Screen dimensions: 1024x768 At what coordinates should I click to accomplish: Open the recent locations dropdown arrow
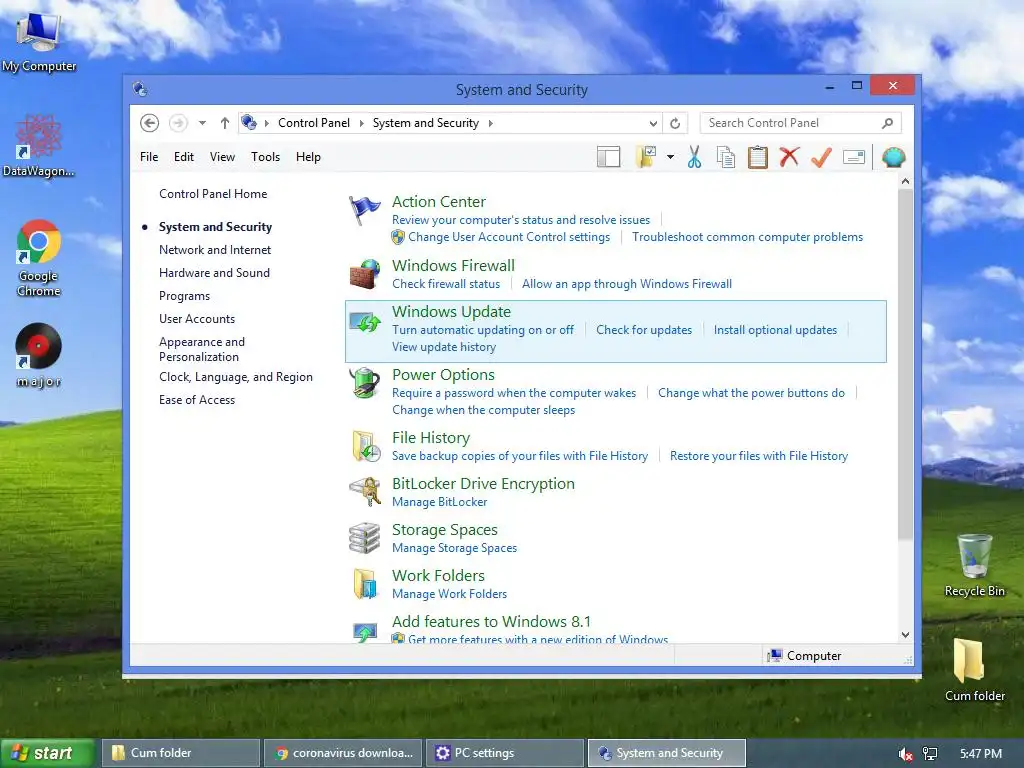[x=202, y=123]
